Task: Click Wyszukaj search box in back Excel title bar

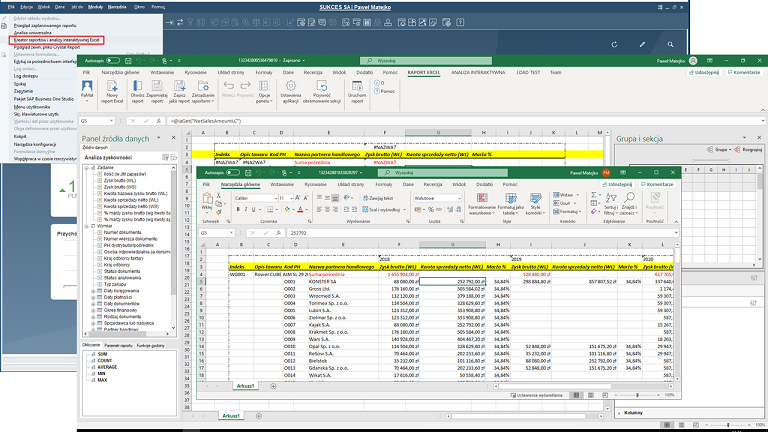Action: 426,61
